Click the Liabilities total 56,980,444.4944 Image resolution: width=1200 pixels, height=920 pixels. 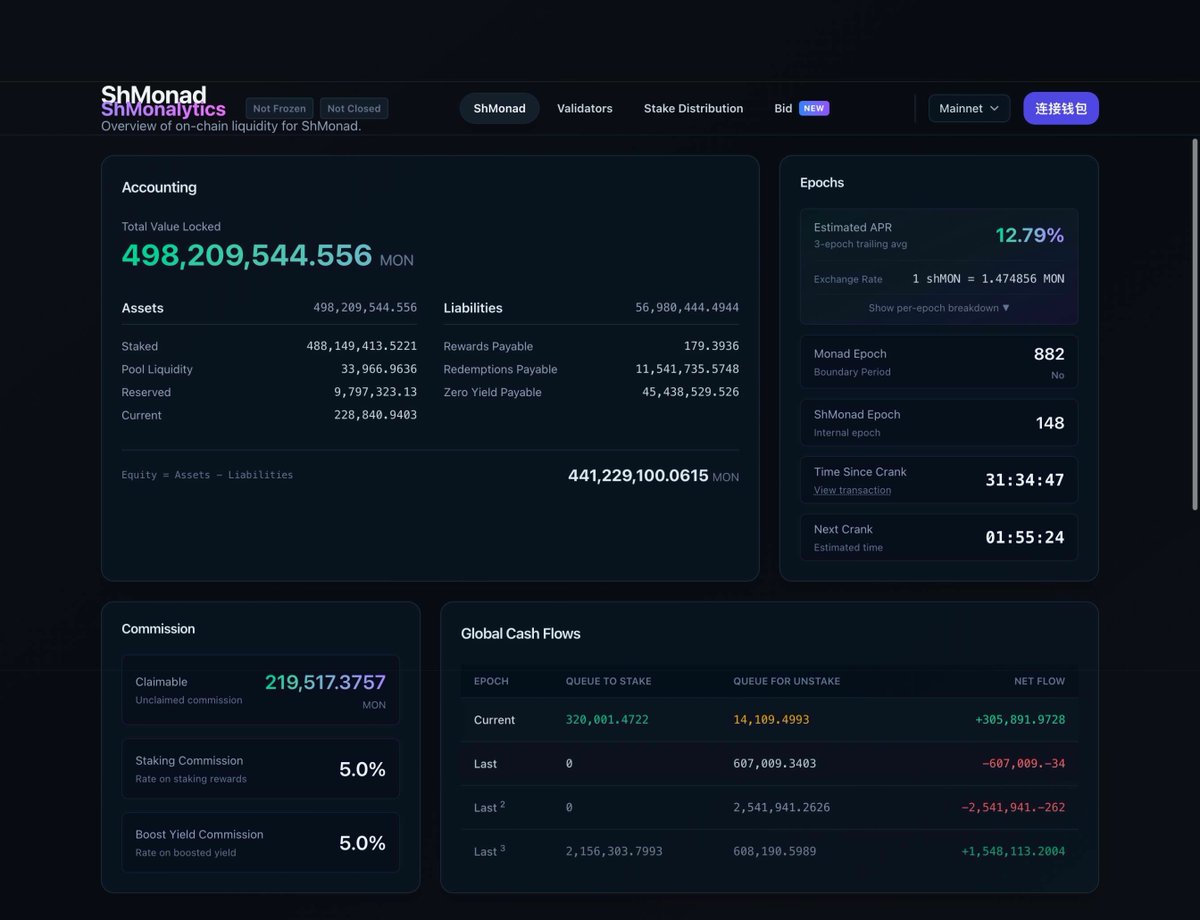[687, 308]
